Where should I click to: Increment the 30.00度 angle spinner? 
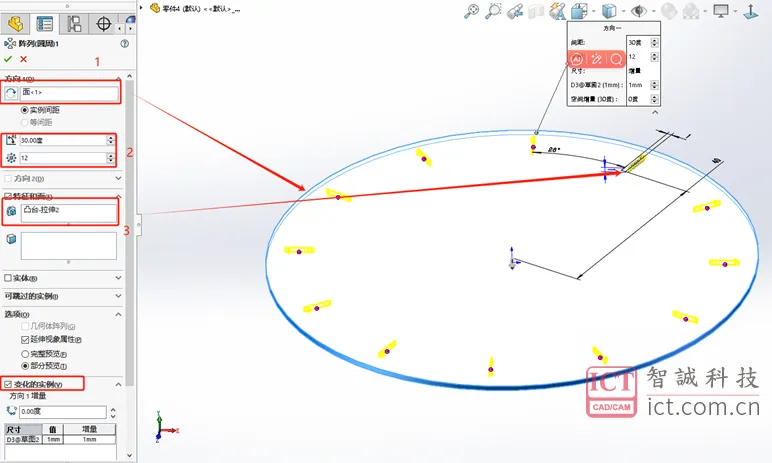click(110, 138)
